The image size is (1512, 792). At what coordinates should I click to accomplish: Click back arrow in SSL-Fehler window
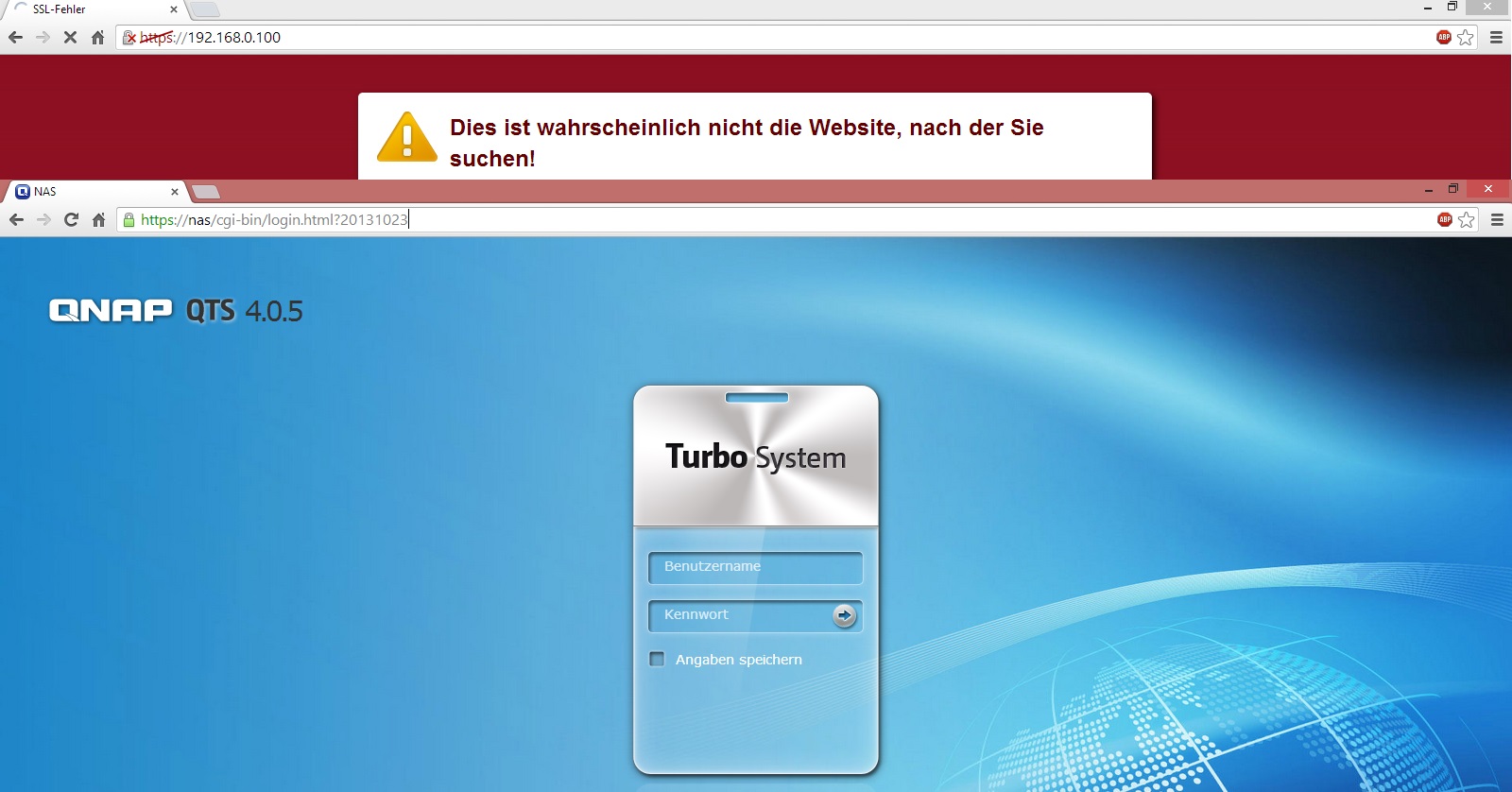click(x=15, y=37)
